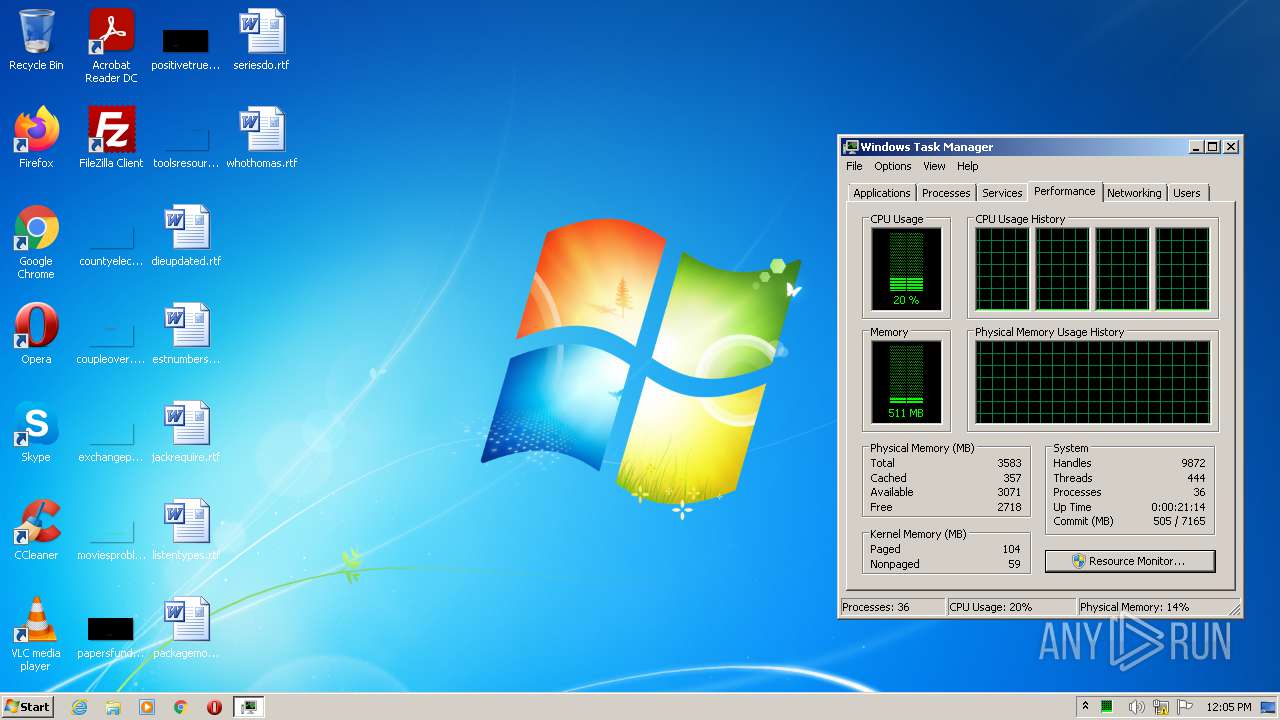Image resolution: width=1280 pixels, height=720 pixels.
Task: Launch the FileZilla Client shortcut
Action: point(111,138)
